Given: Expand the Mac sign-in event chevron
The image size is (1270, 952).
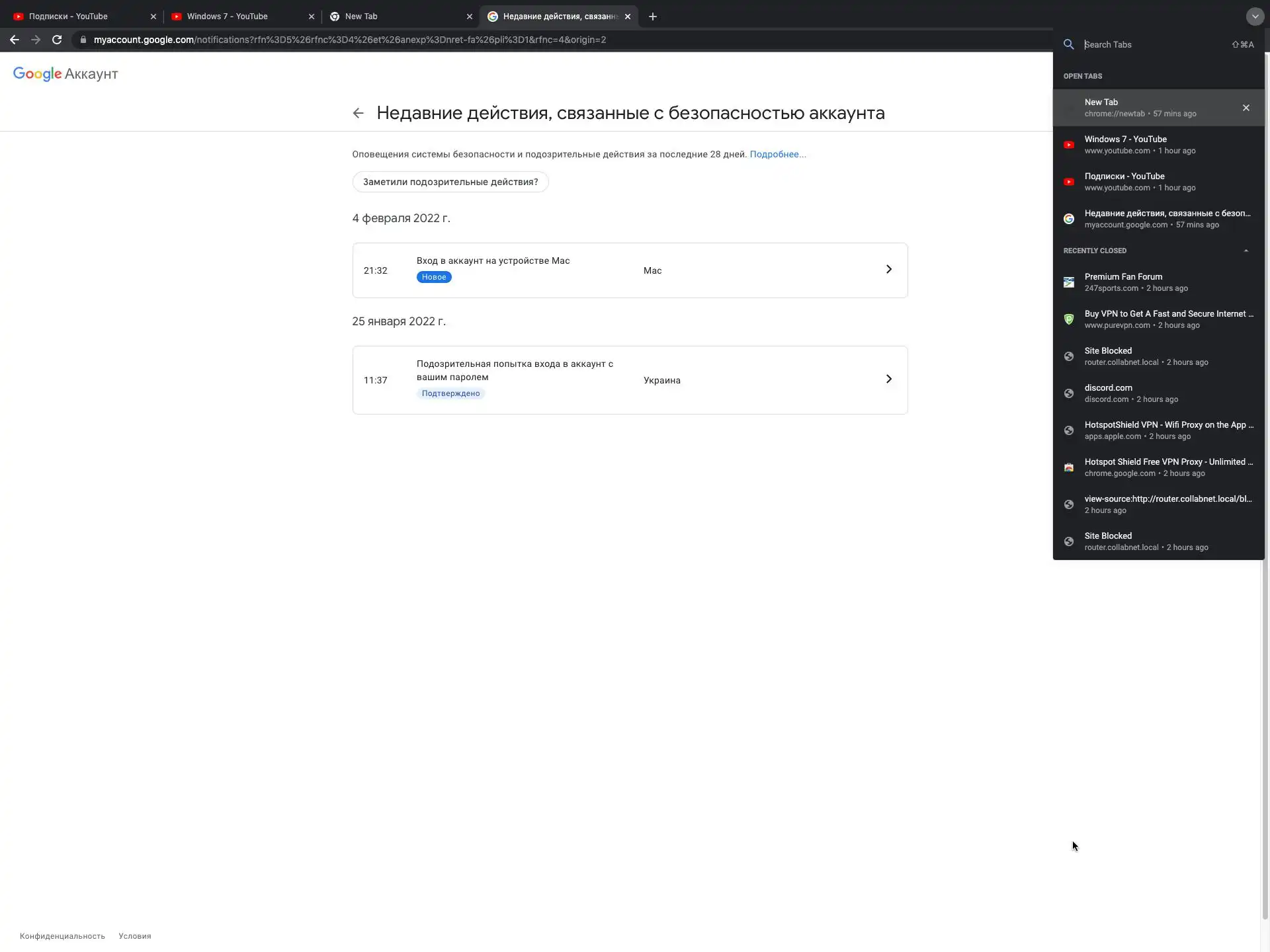Looking at the screenshot, I should coord(888,270).
